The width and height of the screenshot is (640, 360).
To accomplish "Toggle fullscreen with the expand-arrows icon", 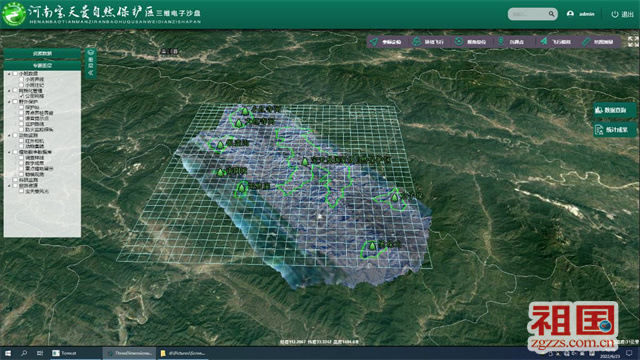I will (633, 41).
